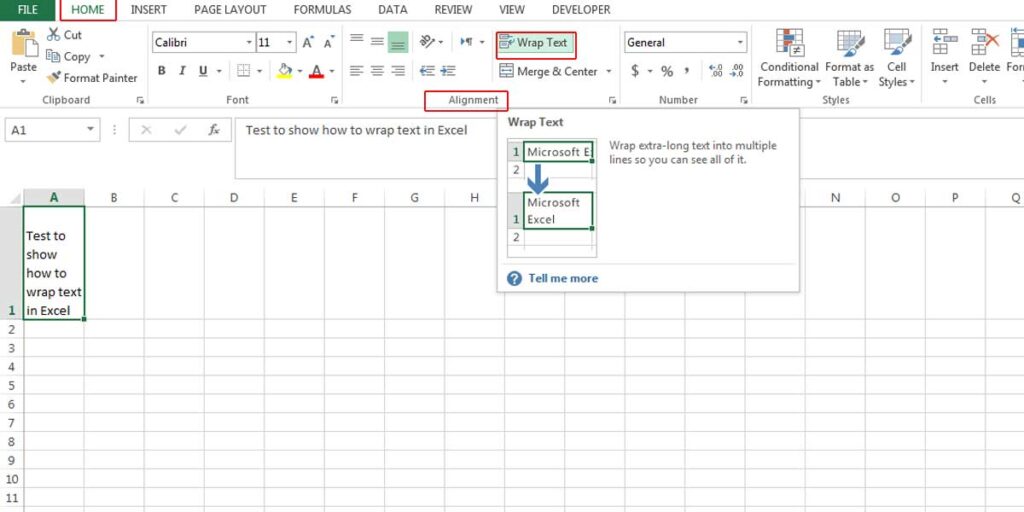Open Cell Styles gallery

pos(897,58)
